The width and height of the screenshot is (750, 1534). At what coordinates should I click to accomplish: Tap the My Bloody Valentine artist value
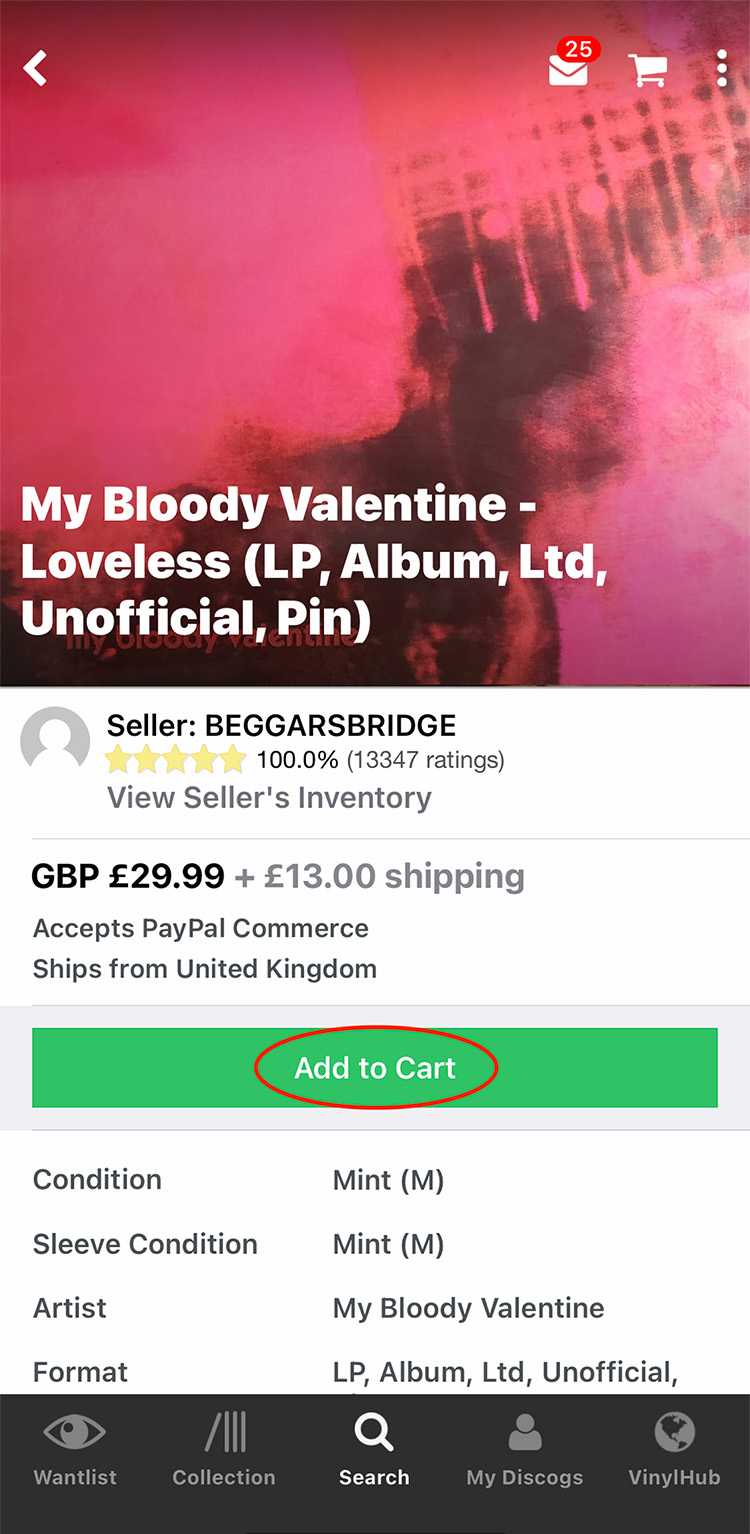(x=468, y=1308)
